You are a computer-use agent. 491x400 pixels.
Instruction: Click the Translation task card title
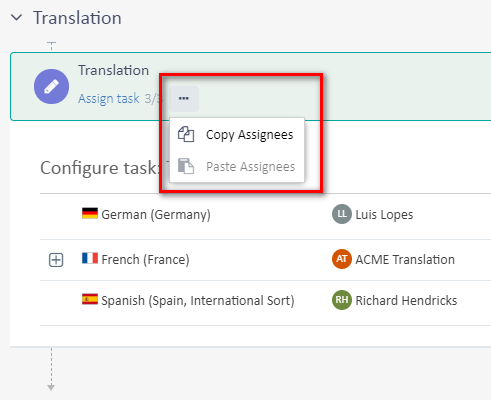(113, 70)
